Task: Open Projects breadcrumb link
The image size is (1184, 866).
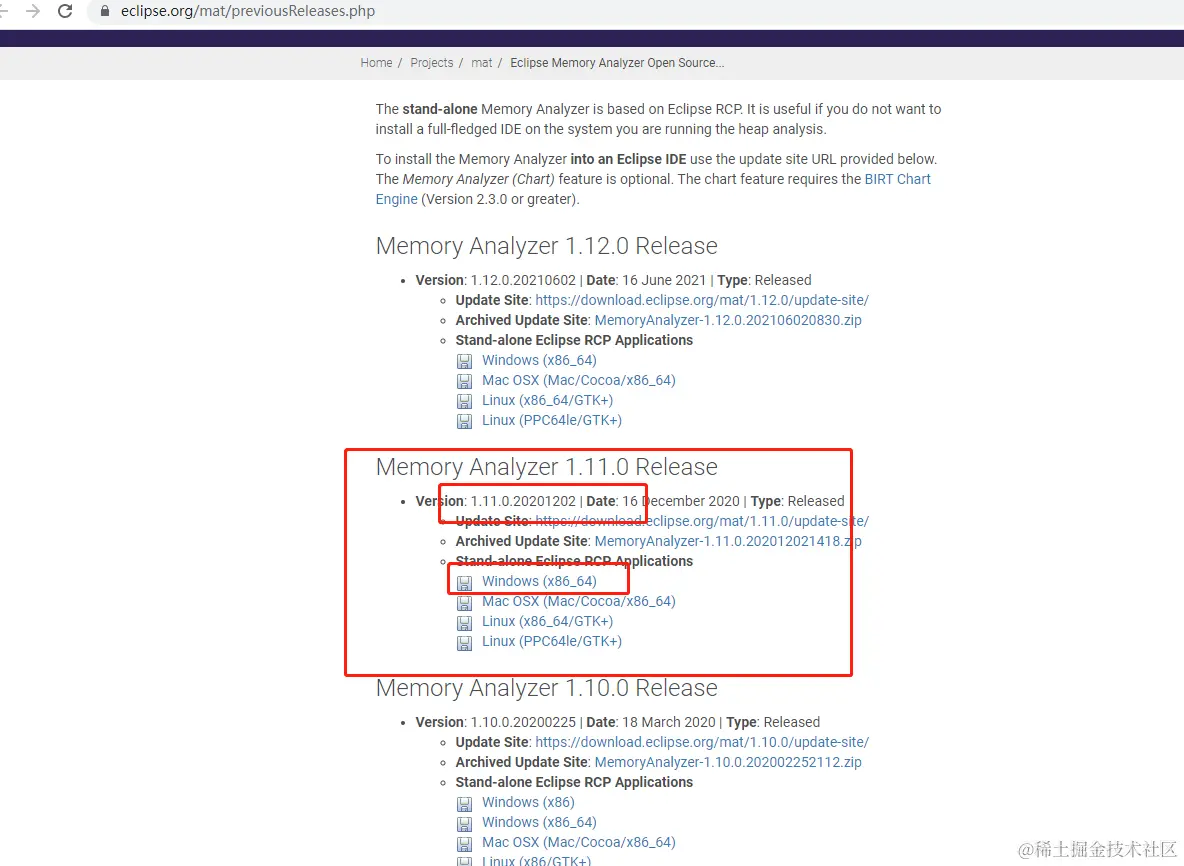Action: (x=432, y=63)
